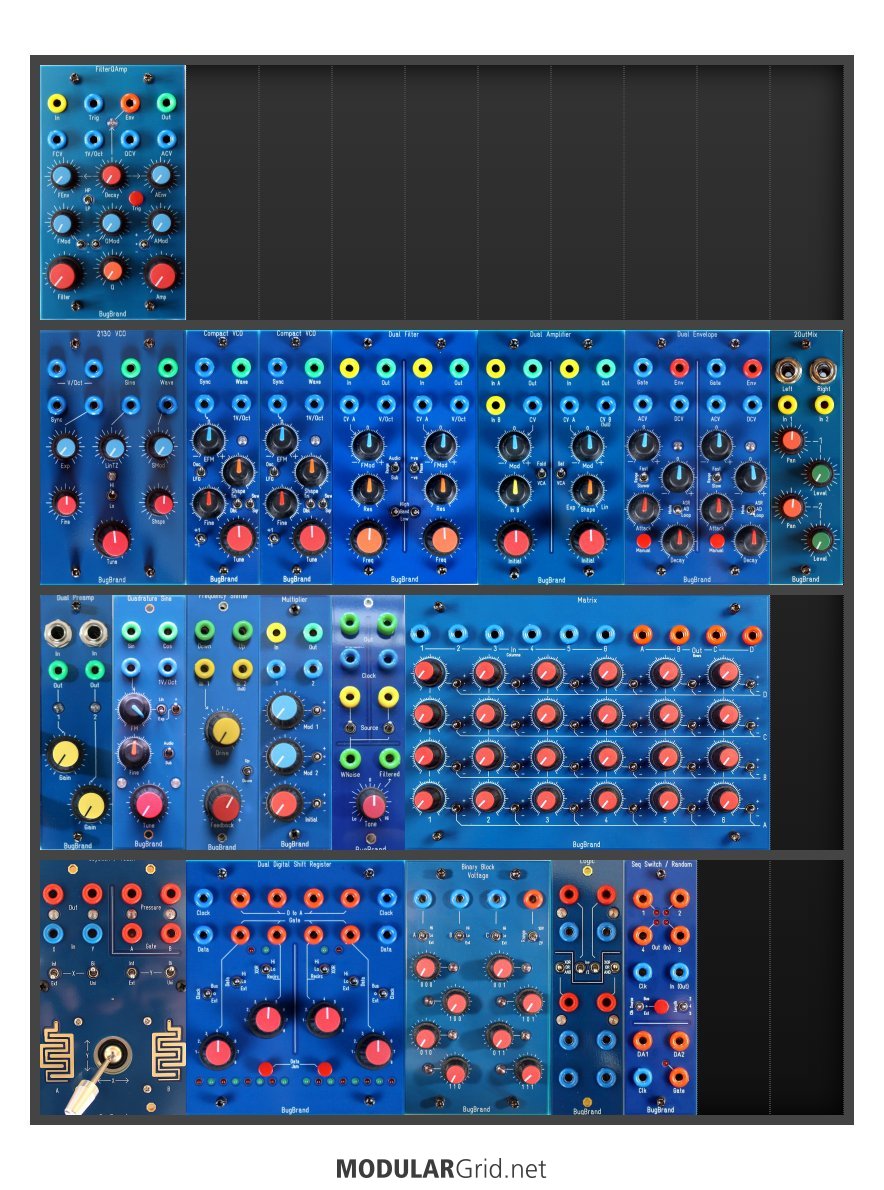Adjust the 111 knob on Binary Block Voltage
The height and width of the screenshot is (1190, 884).
[528, 1072]
